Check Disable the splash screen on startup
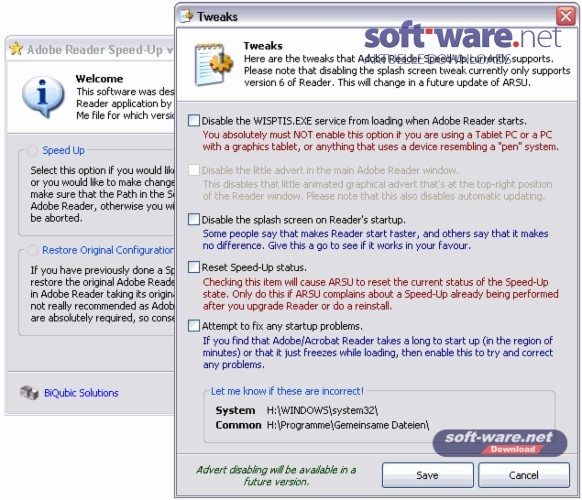 click(x=194, y=219)
